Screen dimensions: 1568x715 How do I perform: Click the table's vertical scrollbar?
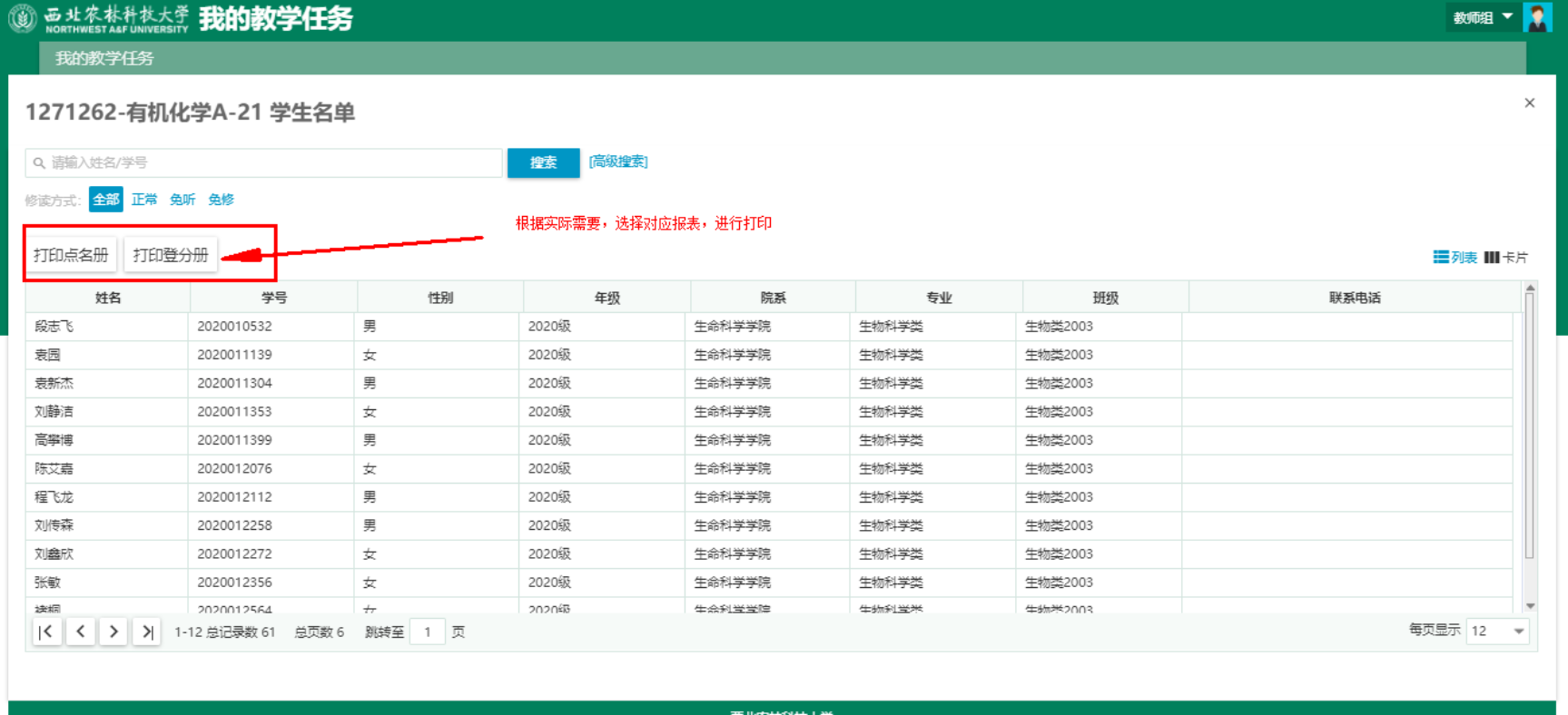tap(1530, 426)
